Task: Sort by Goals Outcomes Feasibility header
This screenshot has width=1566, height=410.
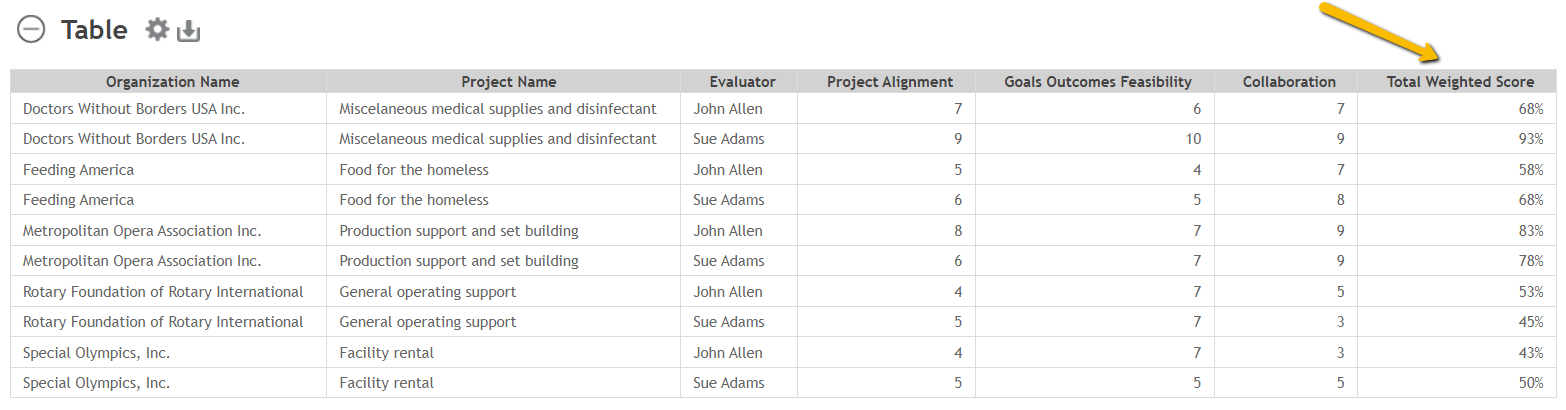Action: [1098, 82]
